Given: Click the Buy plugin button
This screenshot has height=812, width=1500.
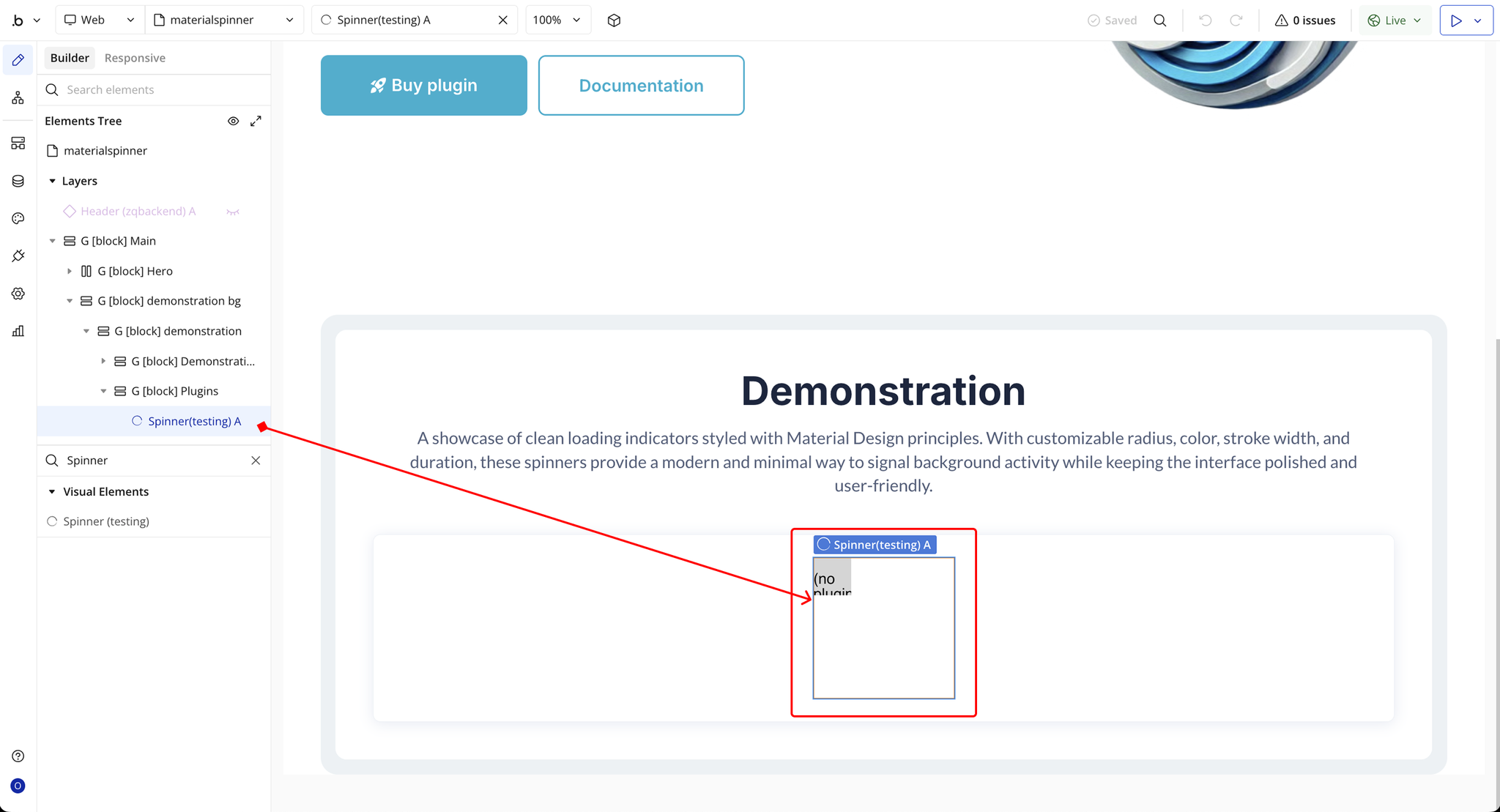Looking at the screenshot, I should [423, 85].
